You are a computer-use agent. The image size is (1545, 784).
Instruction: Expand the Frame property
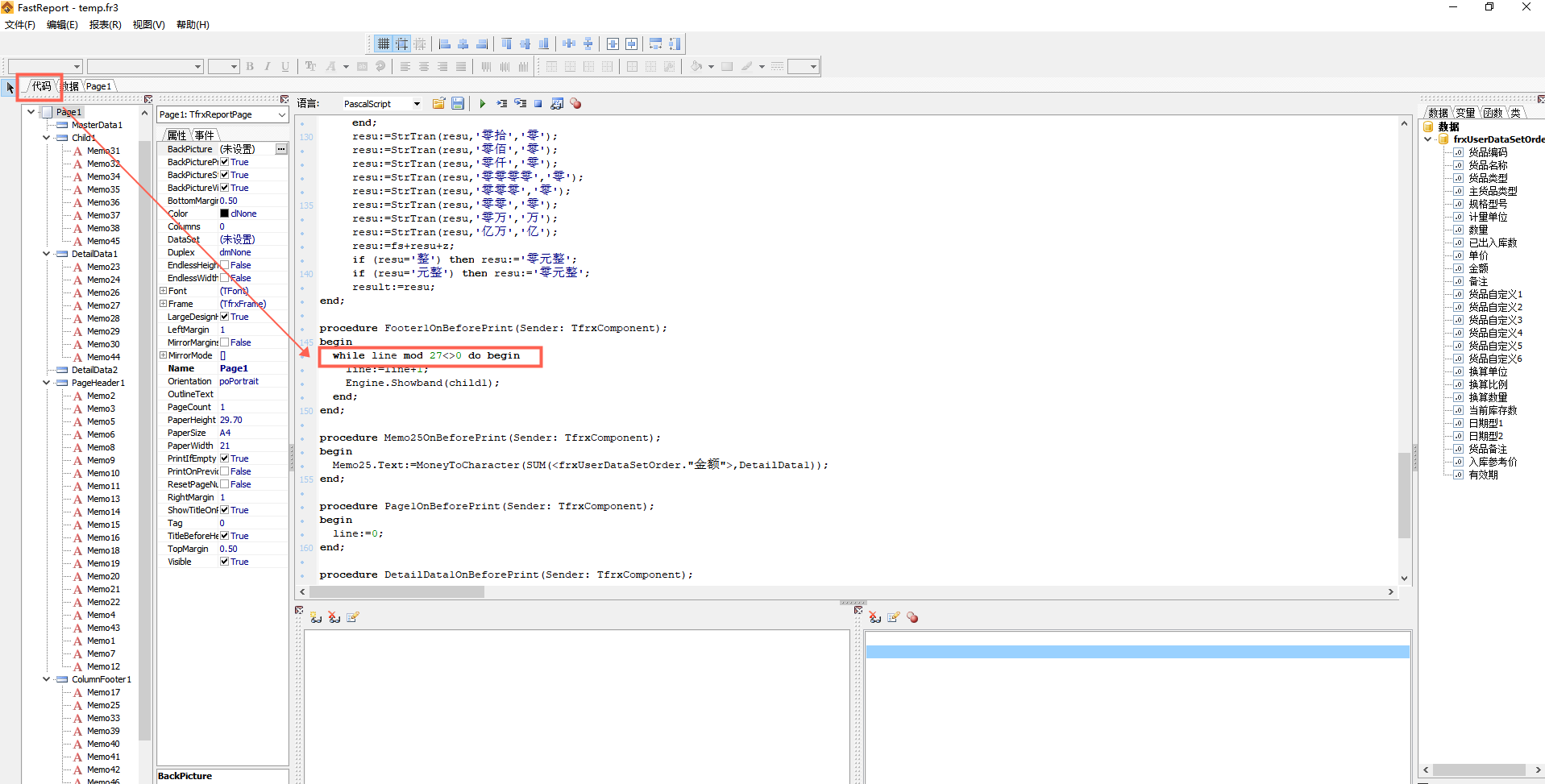tap(163, 304)
